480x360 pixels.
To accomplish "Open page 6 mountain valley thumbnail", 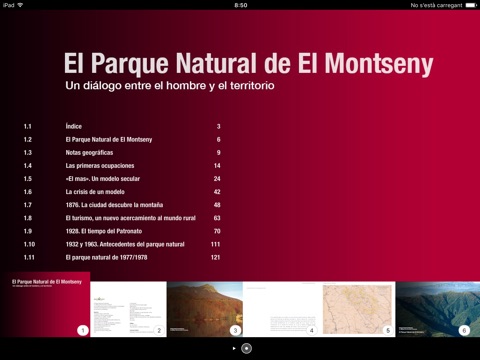I will click(x=438, y=309).
